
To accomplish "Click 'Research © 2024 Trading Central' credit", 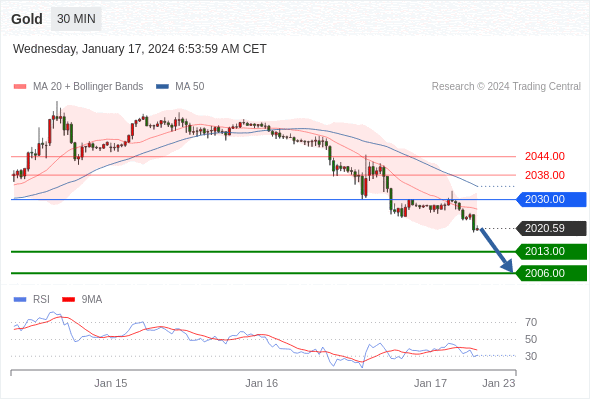I will (506, 87).
